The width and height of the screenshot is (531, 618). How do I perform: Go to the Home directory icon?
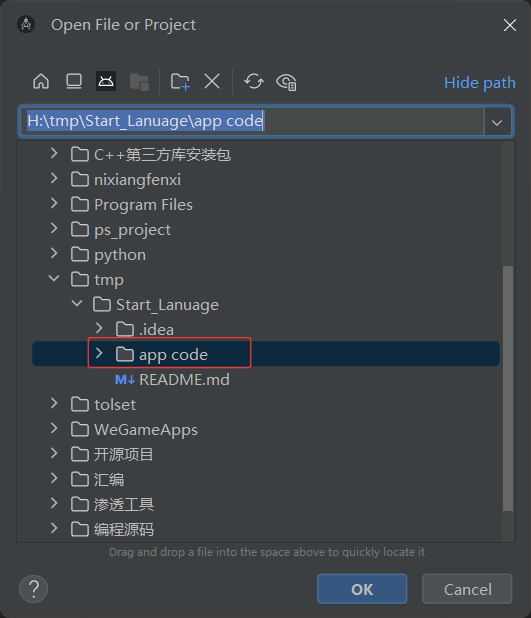(x=41, y=82)
